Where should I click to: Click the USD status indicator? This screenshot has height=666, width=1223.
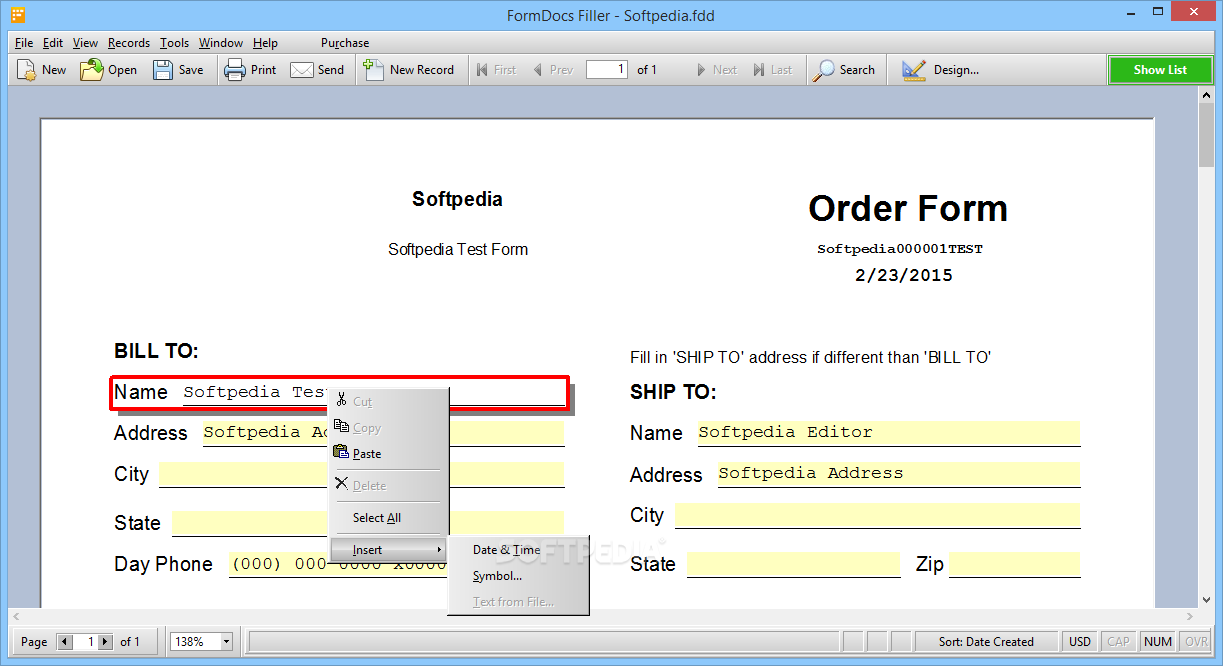click(1080, 642)
